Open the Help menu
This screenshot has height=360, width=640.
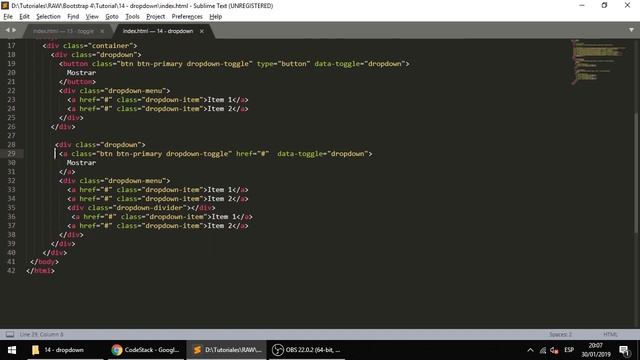tap(216, 16)
